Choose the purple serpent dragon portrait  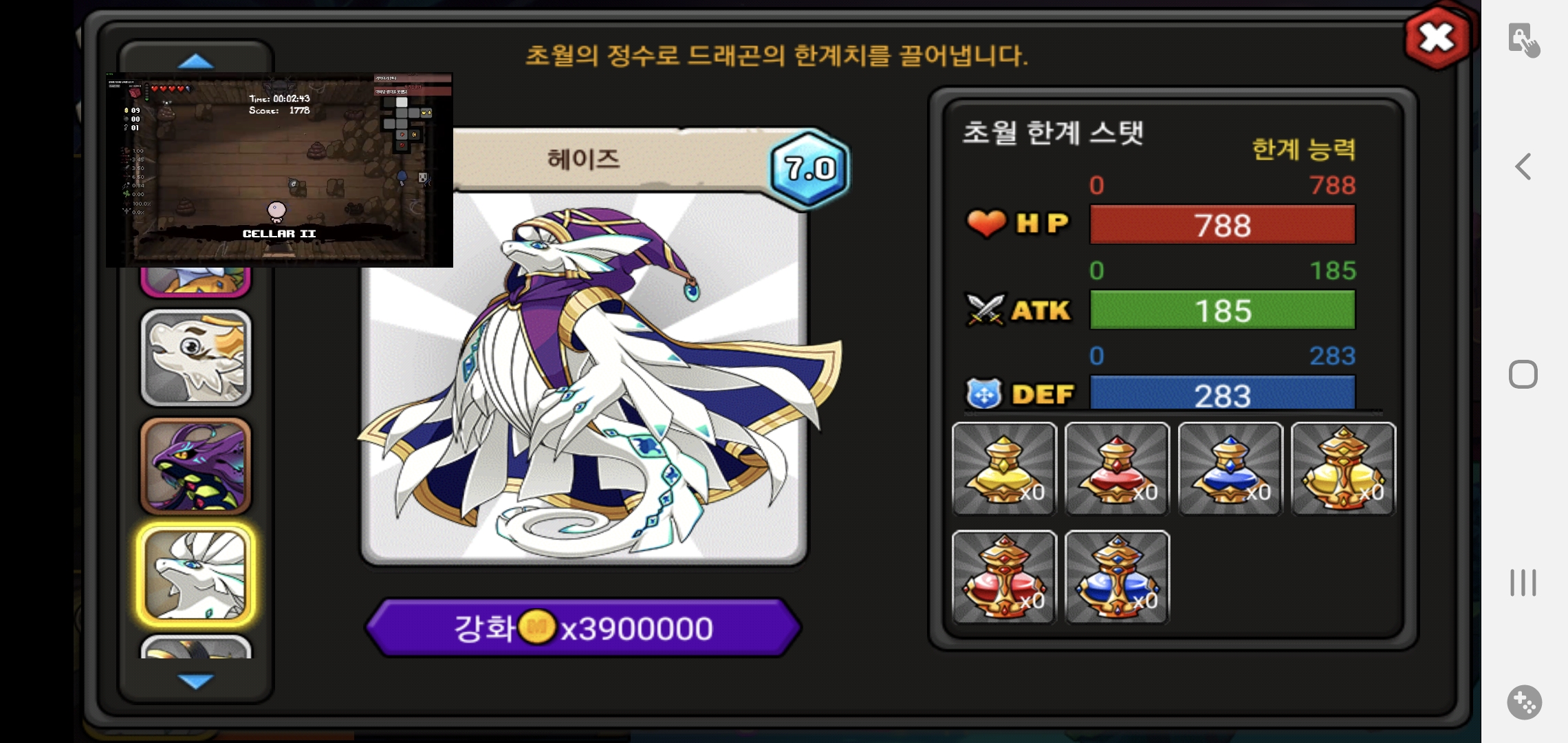[x=196, y=466]
